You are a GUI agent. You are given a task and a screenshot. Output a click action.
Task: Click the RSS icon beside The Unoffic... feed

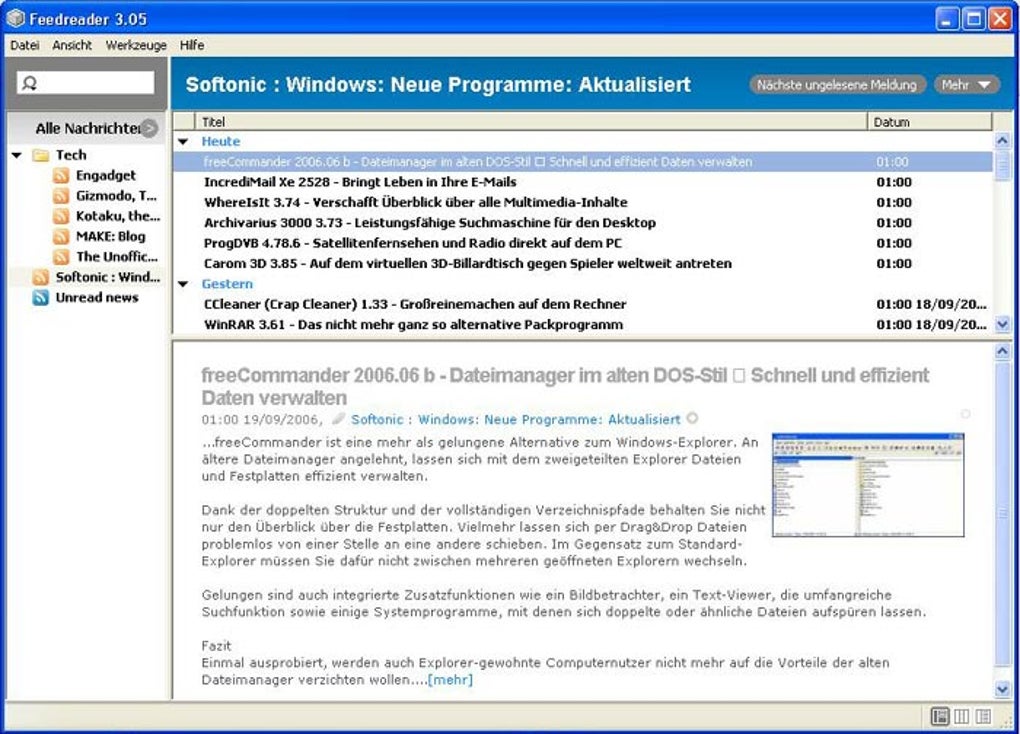point(61,257)
